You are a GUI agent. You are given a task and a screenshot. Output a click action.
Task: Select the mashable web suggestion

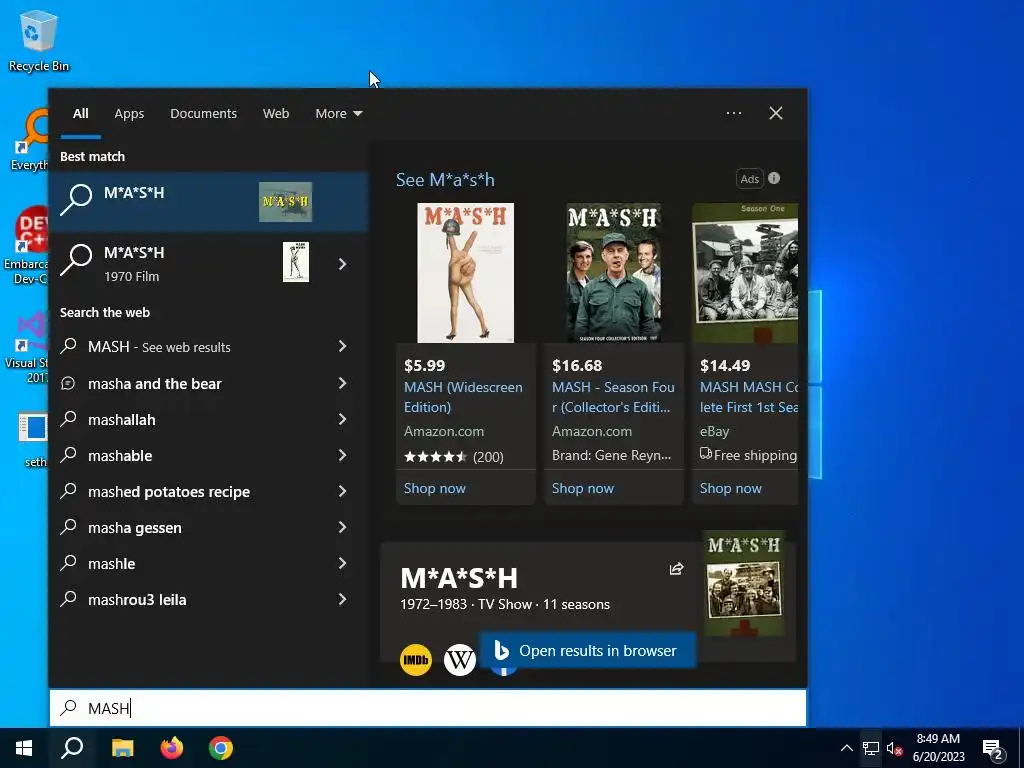209,455
